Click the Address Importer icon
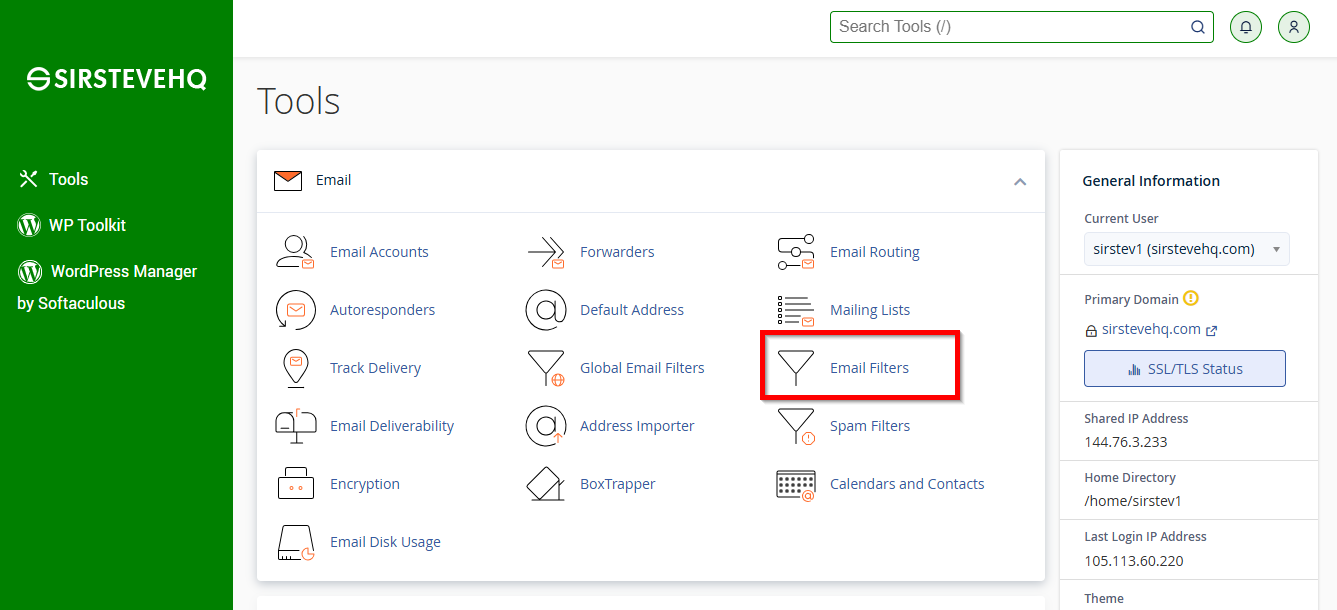This screenshot has height=610, width=1337. coord(546,426)
